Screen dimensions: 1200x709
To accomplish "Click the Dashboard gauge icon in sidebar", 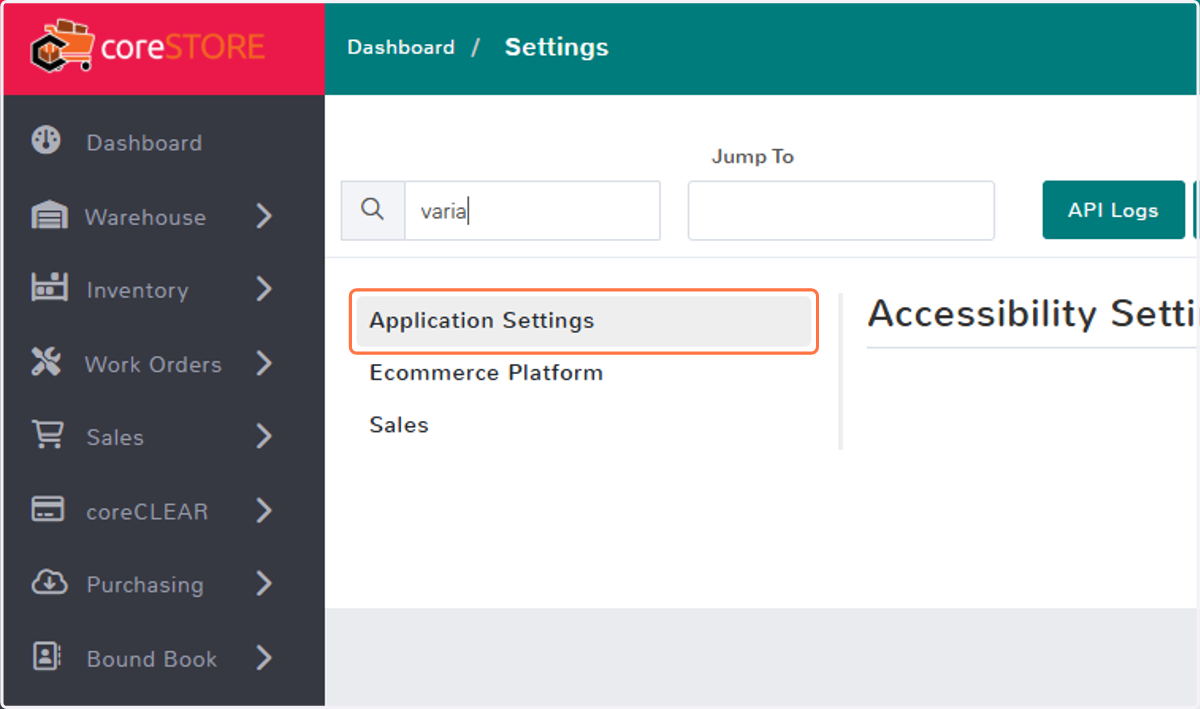I will pos(46,141).
